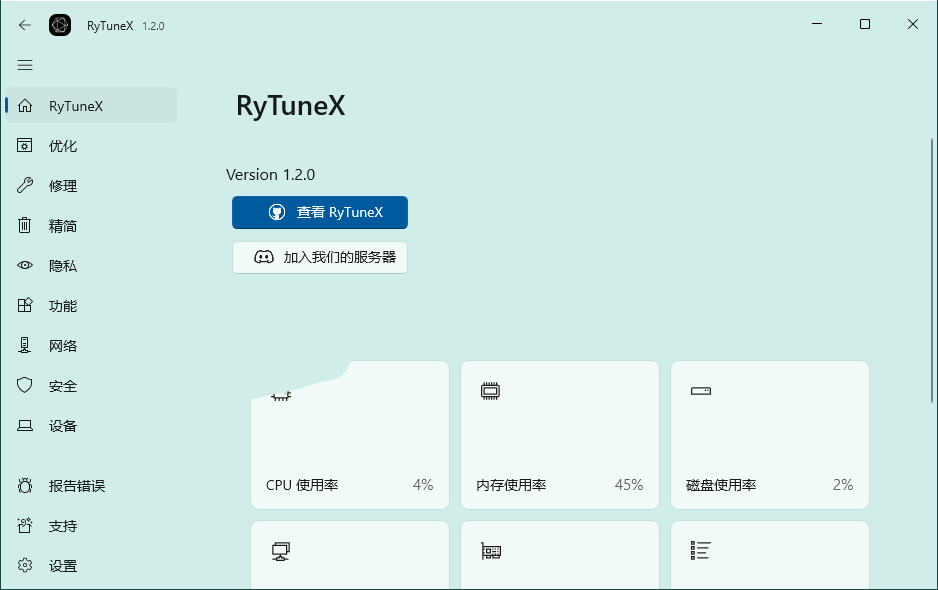
Task: Click the shield icon next to 安全
Action: [25, 385]
